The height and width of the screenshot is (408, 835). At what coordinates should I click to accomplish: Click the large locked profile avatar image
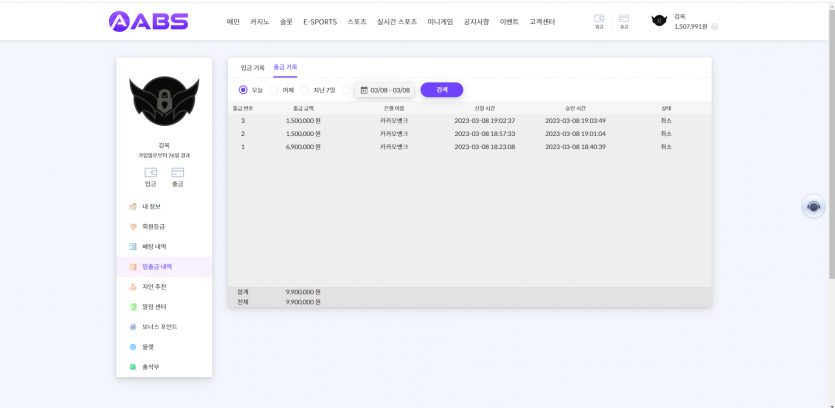point(164,101)
